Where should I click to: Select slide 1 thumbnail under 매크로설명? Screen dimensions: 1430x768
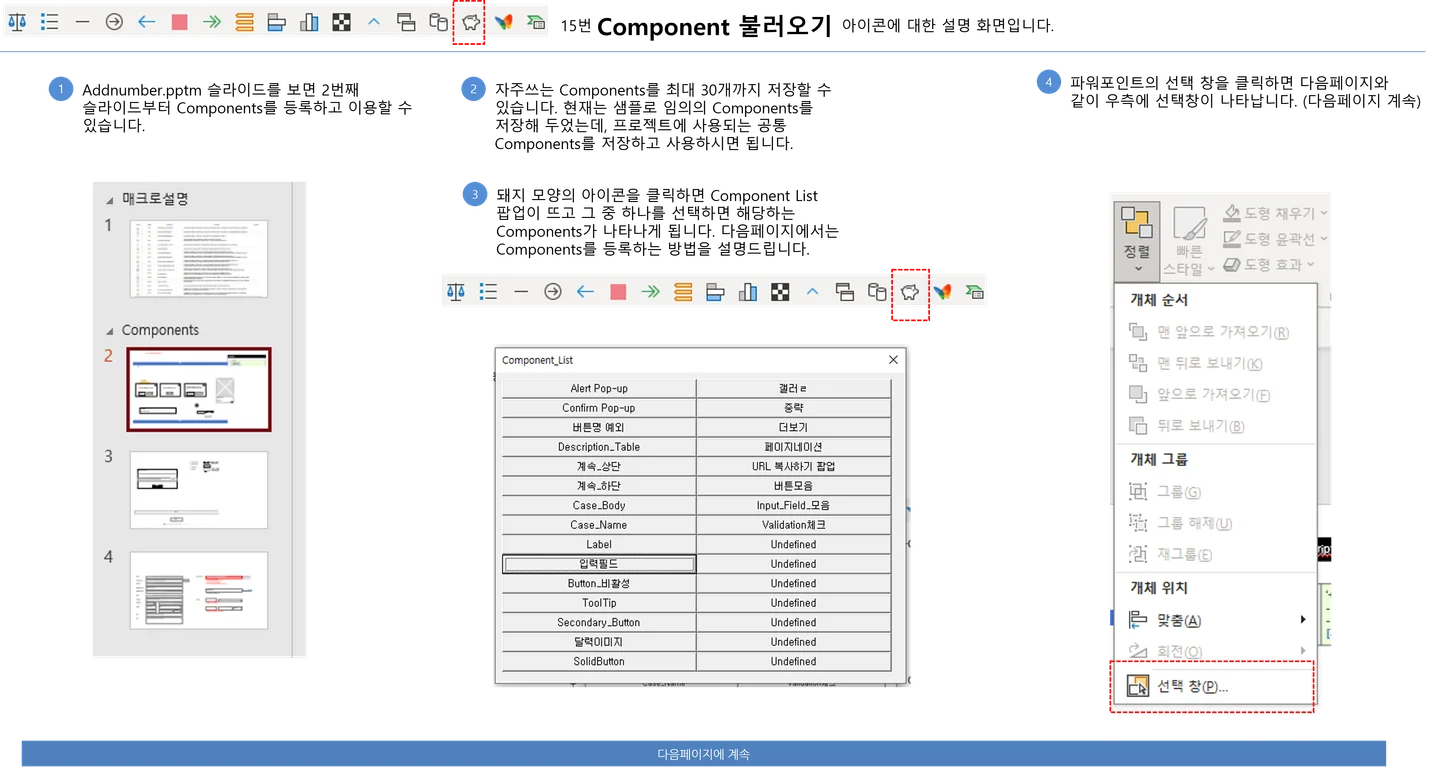pos(199,259)
